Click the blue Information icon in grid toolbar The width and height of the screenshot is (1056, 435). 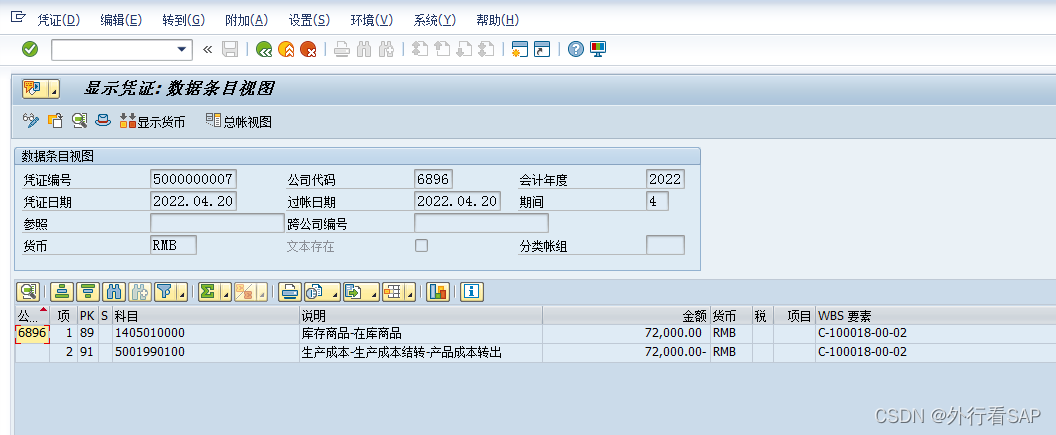click(471, 292)
